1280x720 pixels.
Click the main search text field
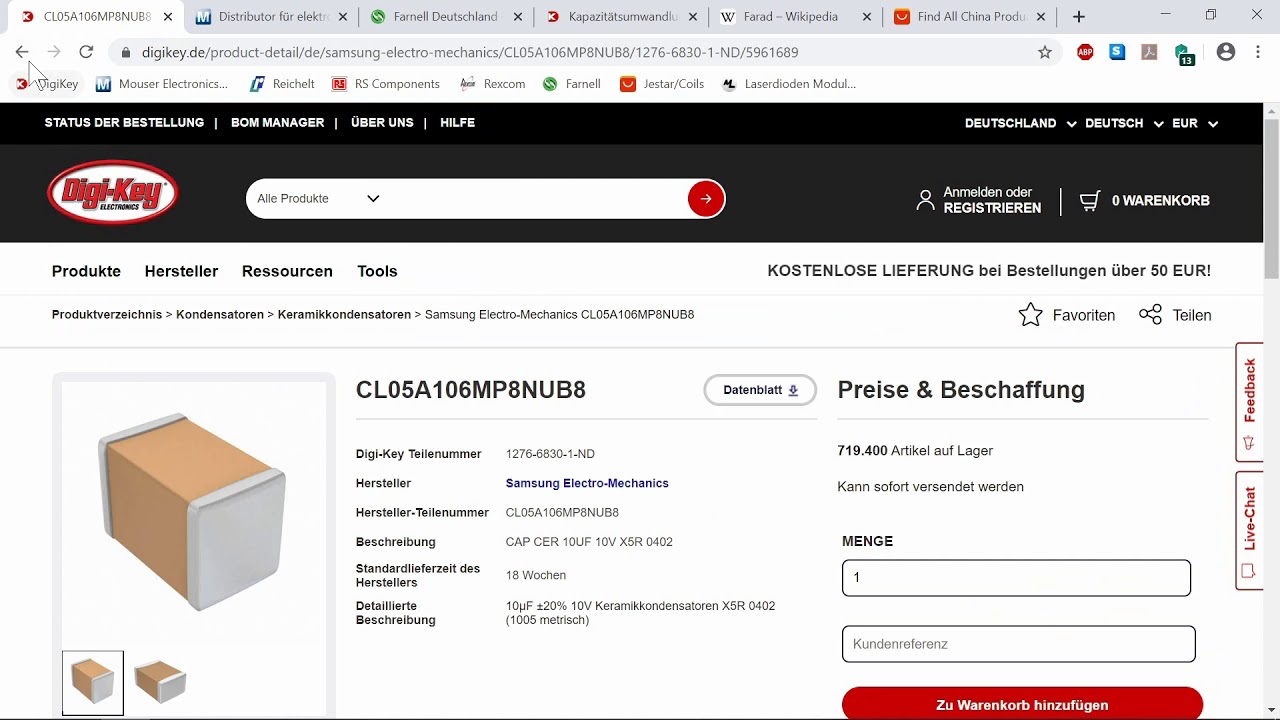click(535, 199)
